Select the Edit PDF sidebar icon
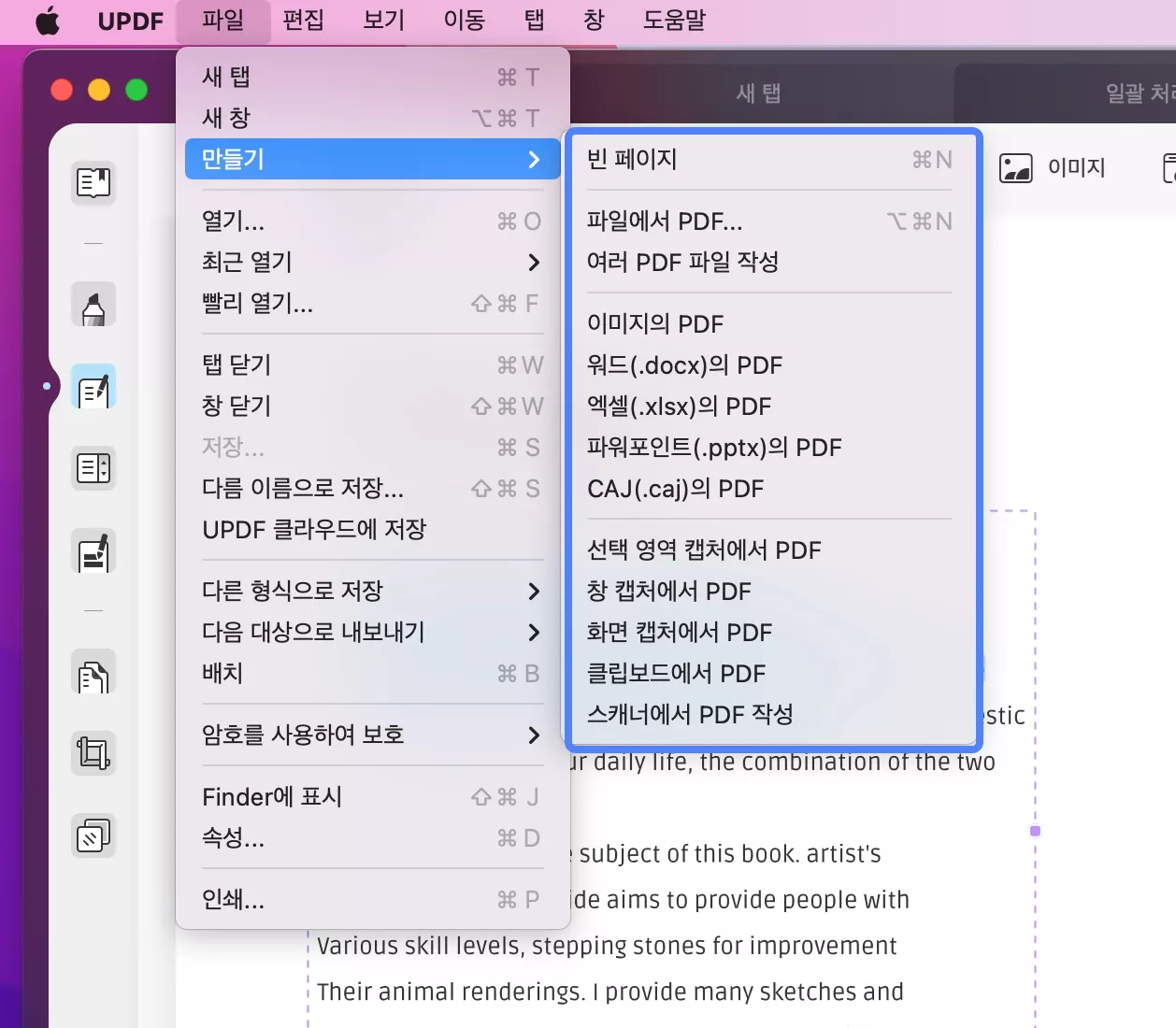The height and width of the screenshot is (1028, 1176). 93,387
